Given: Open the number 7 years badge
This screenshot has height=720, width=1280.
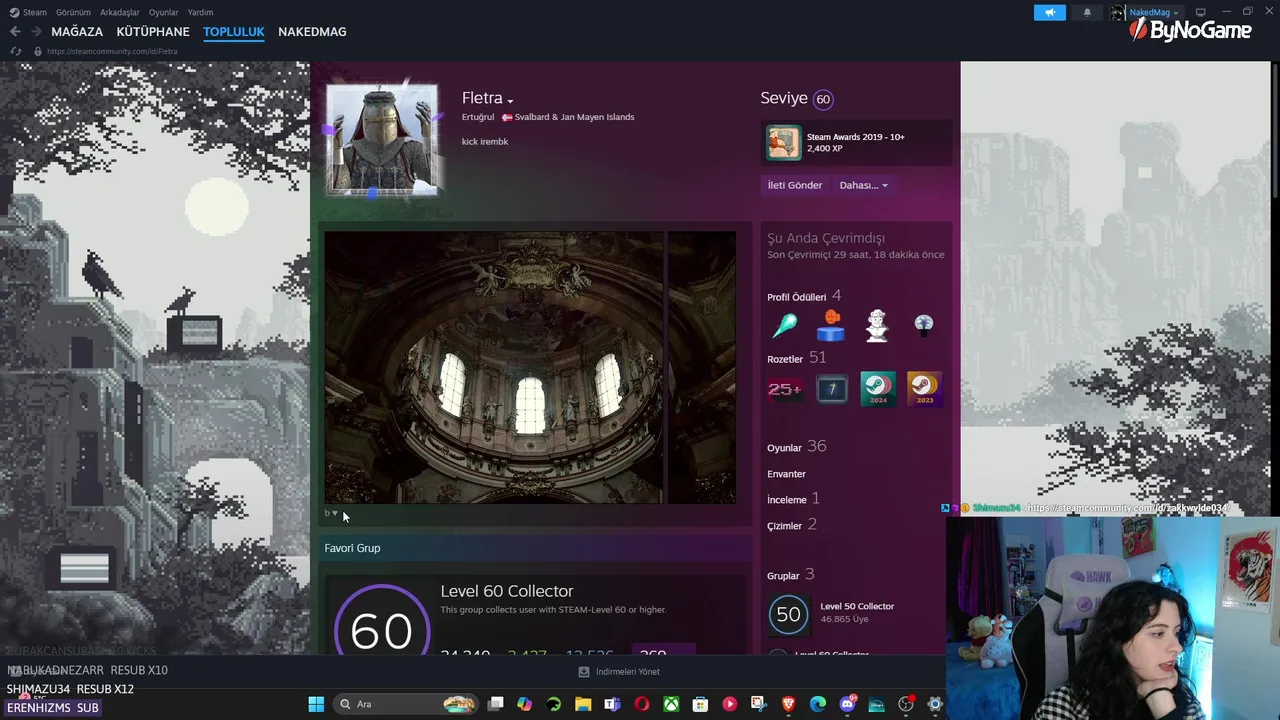Looking at the screenshot, I should tap(831, 388).
